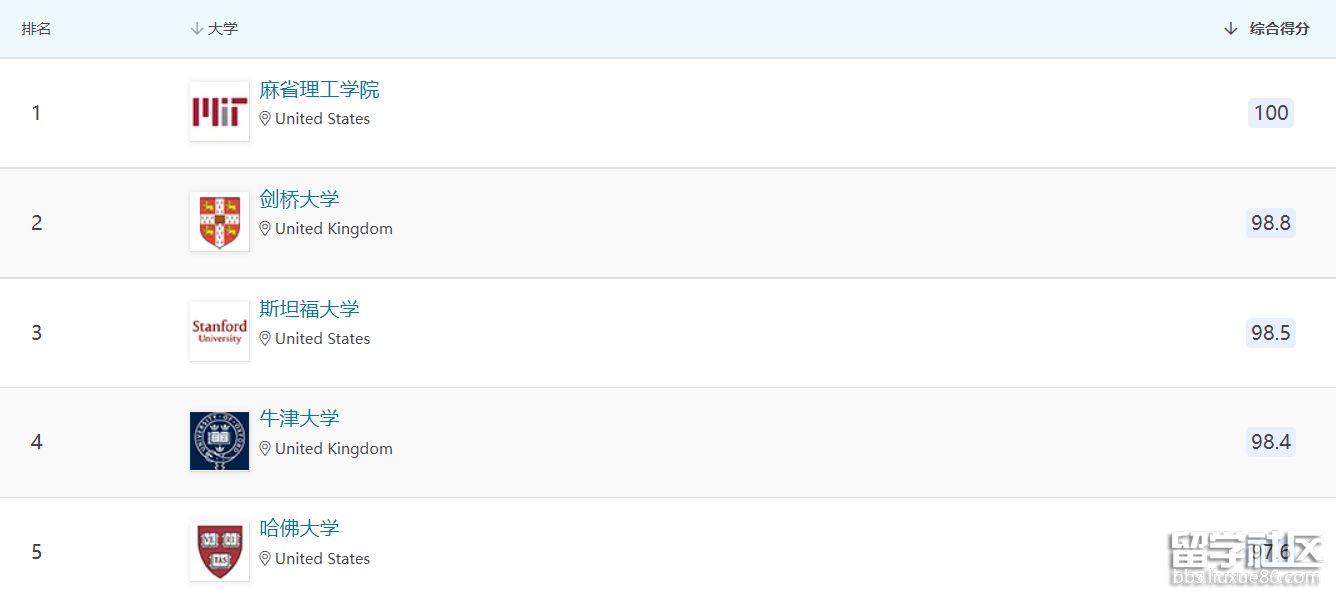
Task: Click the 98.8 score badge
Action: click(1270, 223)
